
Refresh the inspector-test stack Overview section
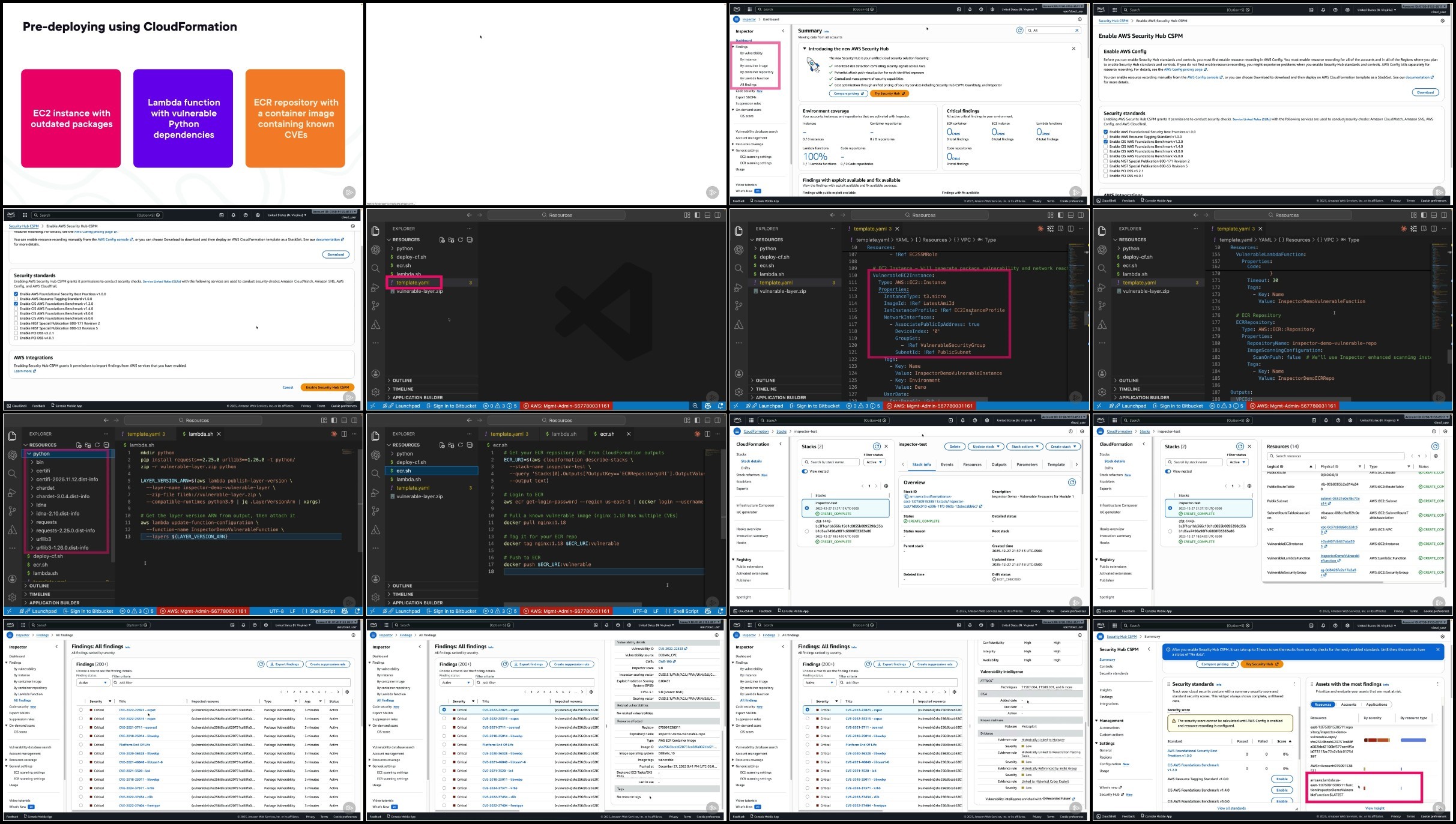[1071, 483]
